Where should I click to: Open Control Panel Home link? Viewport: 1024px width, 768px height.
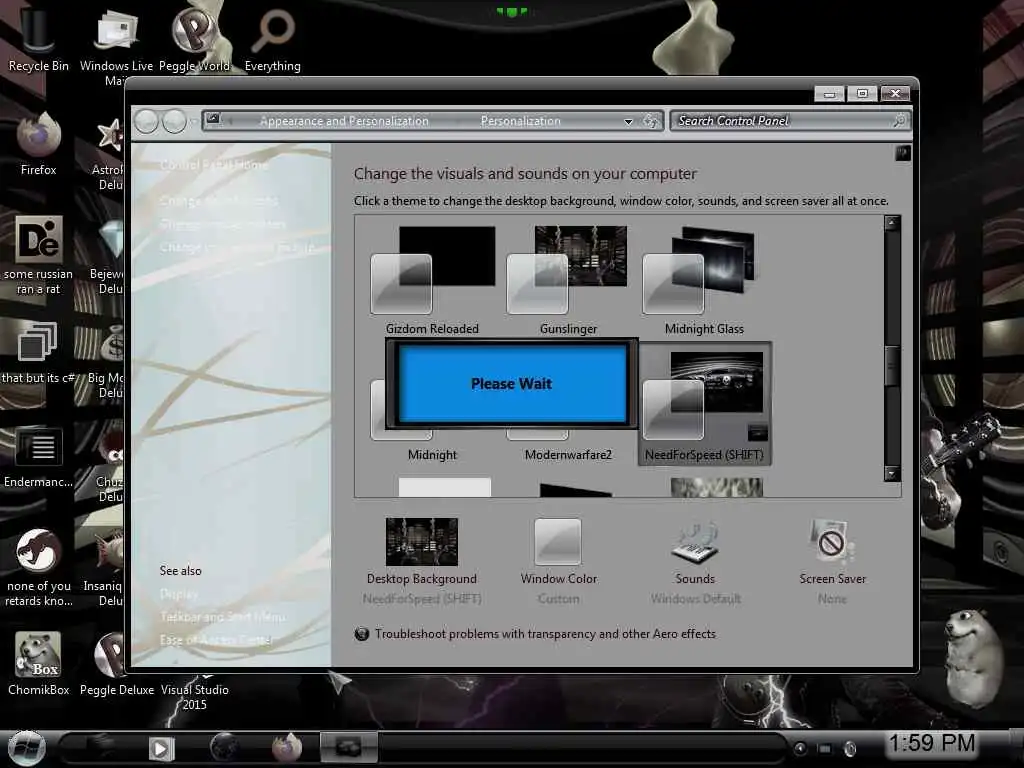click(214, 165)
